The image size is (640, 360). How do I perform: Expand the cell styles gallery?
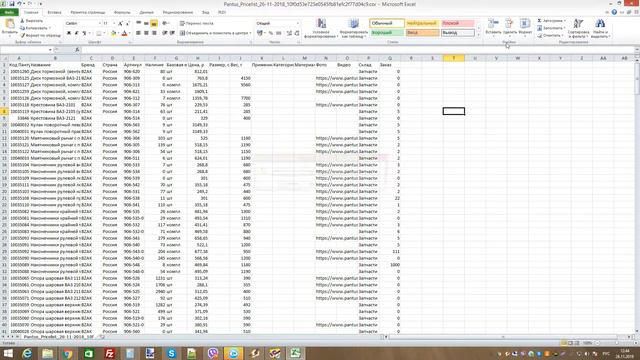[x=478, y=35]
